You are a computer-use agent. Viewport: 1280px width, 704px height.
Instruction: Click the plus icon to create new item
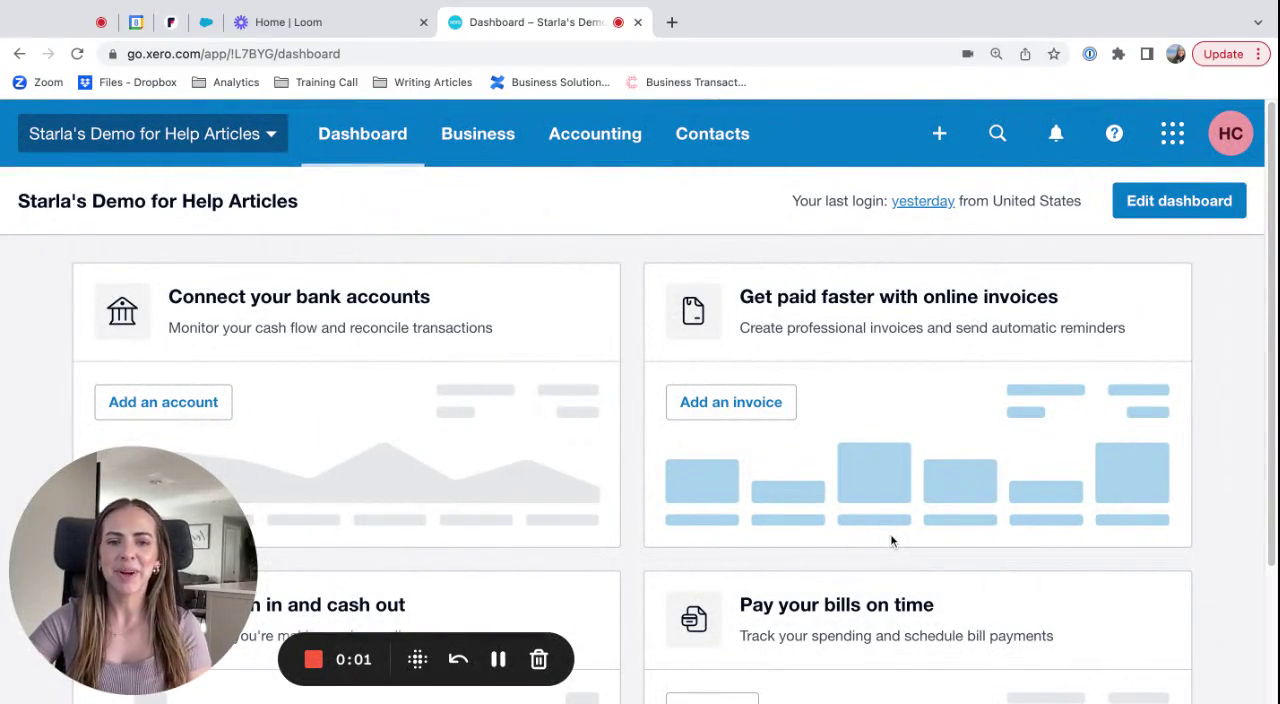pyautogui.click(x=939, y=133)
